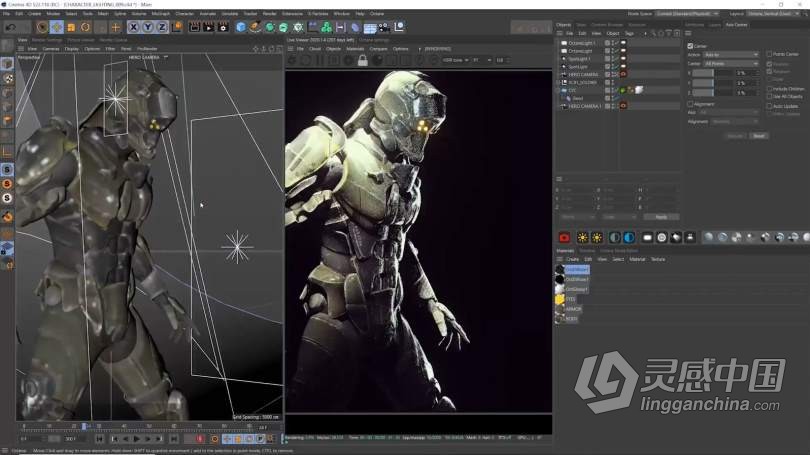Select the Rotate tool in the top toolbar
The height and width of the screenshot is (455, 810).
pos(85,27)
